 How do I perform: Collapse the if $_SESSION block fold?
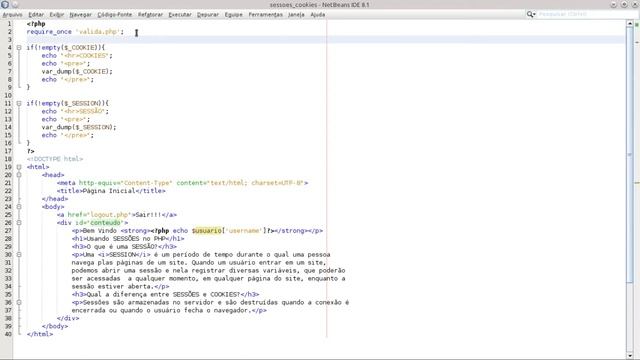pyautogui.click(x=19, y=103)
